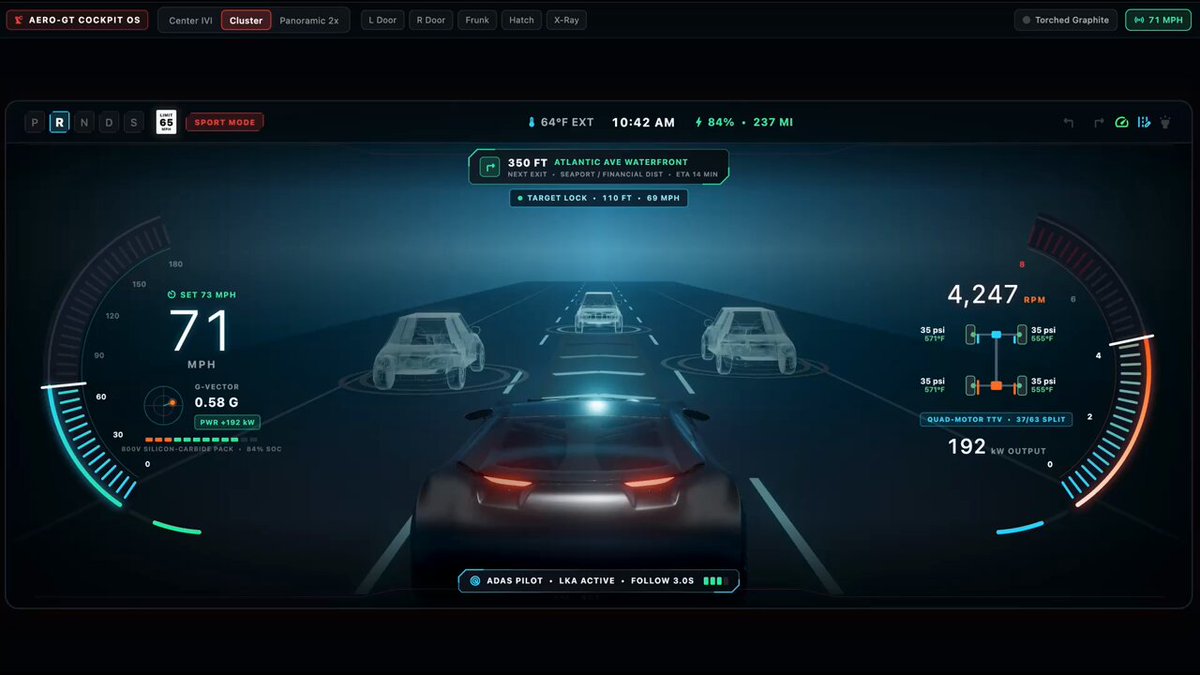The height and width of the screenshot is (675, 1200).
Task: Click the 71 MPH live speed badge
Action: [x=1158, y=20]
